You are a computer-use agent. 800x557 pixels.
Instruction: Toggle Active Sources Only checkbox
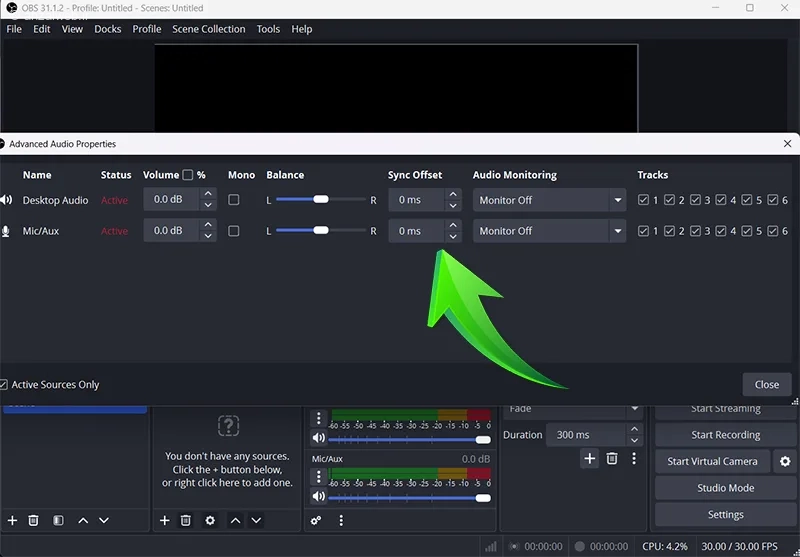pos(4,385)
